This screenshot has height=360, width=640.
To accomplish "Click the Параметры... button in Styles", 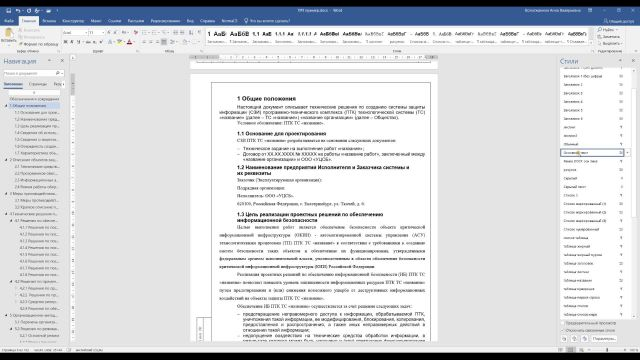I will click(x=604, y=339).
